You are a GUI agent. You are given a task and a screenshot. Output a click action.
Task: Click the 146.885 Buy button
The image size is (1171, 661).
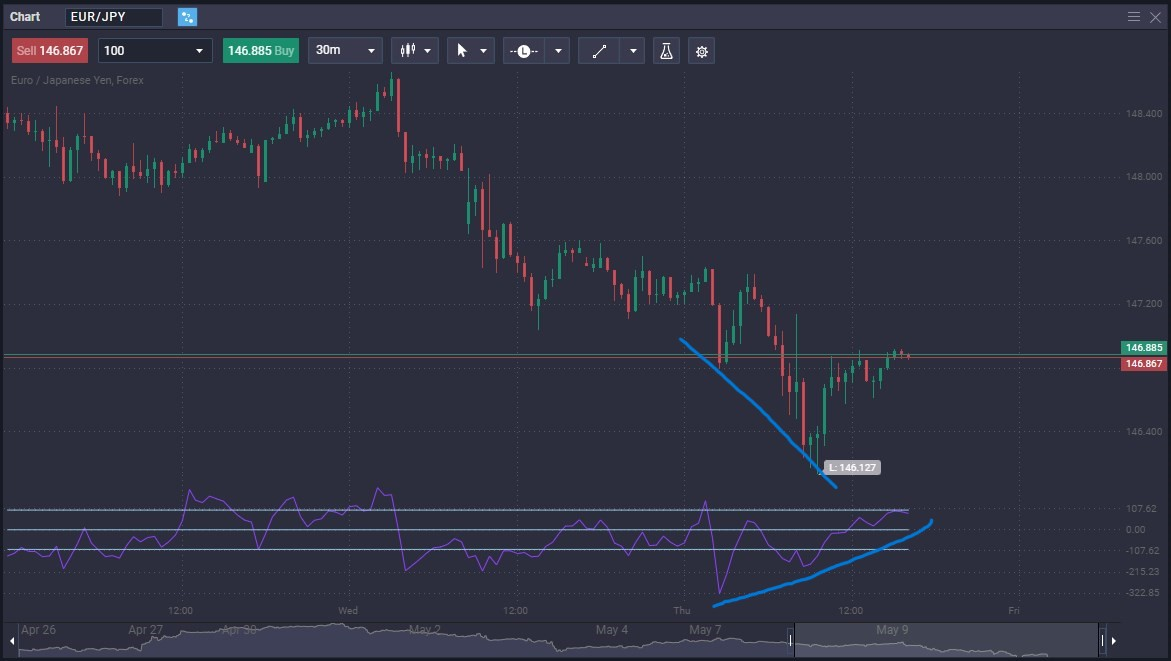(x=260, y=50)
